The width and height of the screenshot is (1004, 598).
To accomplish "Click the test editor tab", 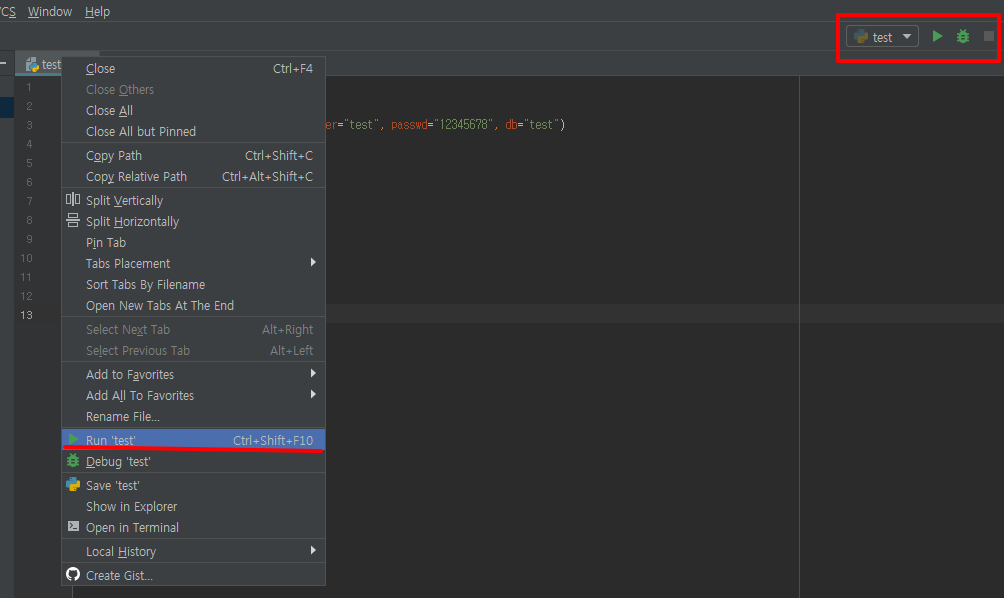I will point(42,65).
